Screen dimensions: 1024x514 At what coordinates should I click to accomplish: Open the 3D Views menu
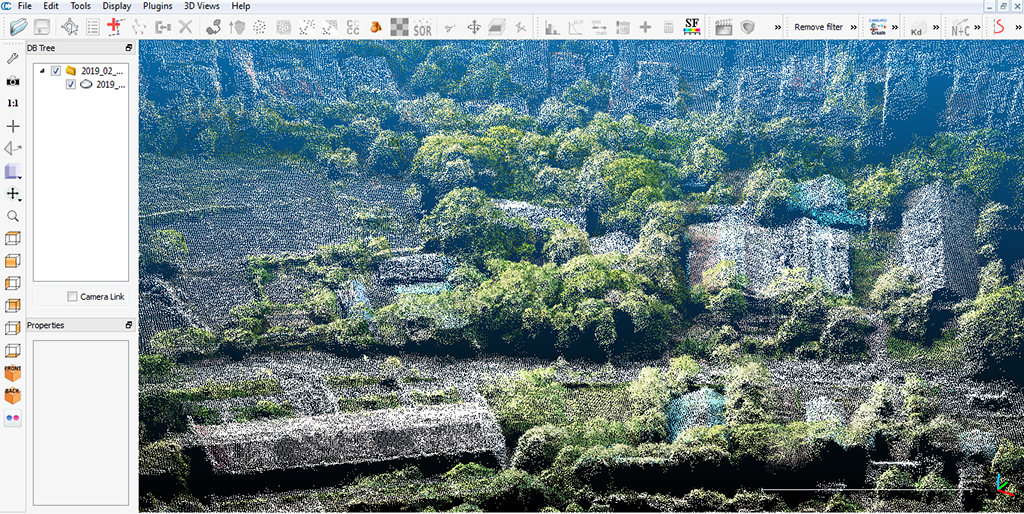[202, 6]
